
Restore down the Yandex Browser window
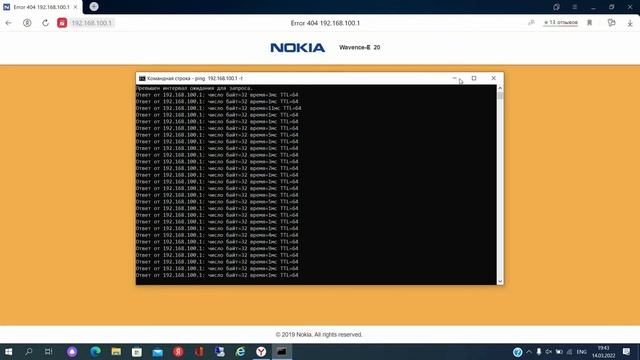611,7
